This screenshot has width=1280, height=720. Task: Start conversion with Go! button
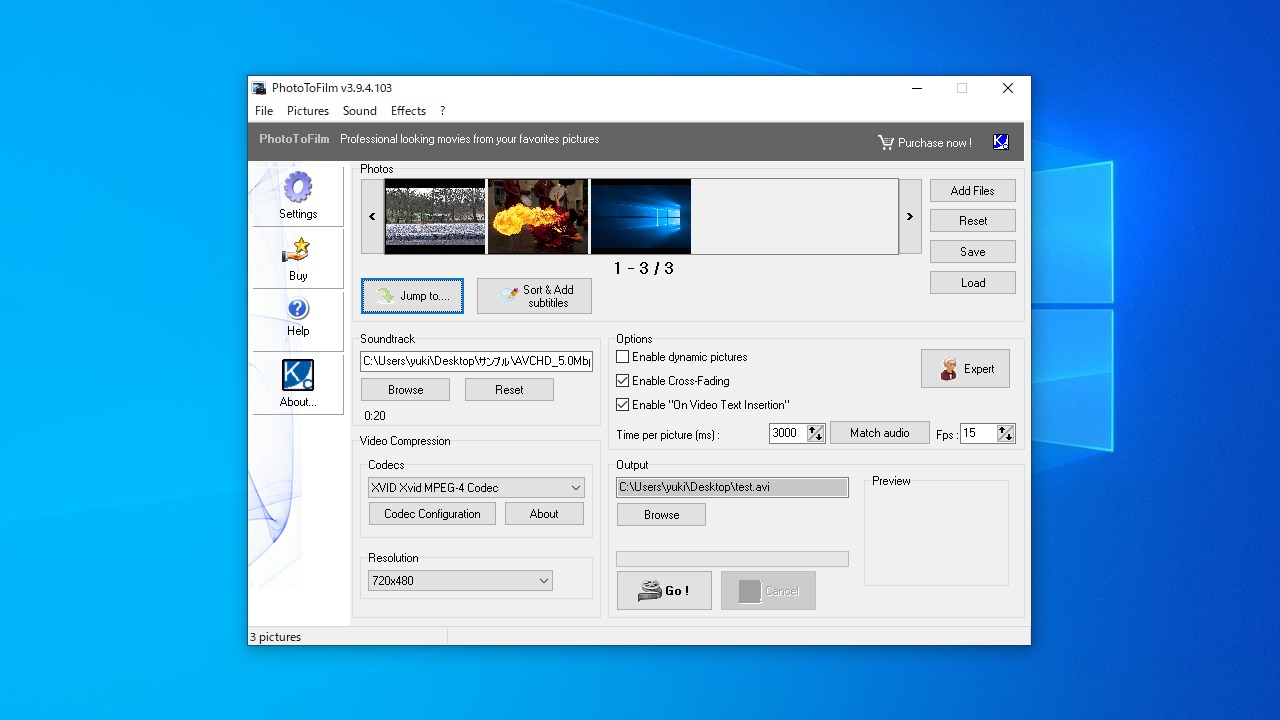click(664, 591)
